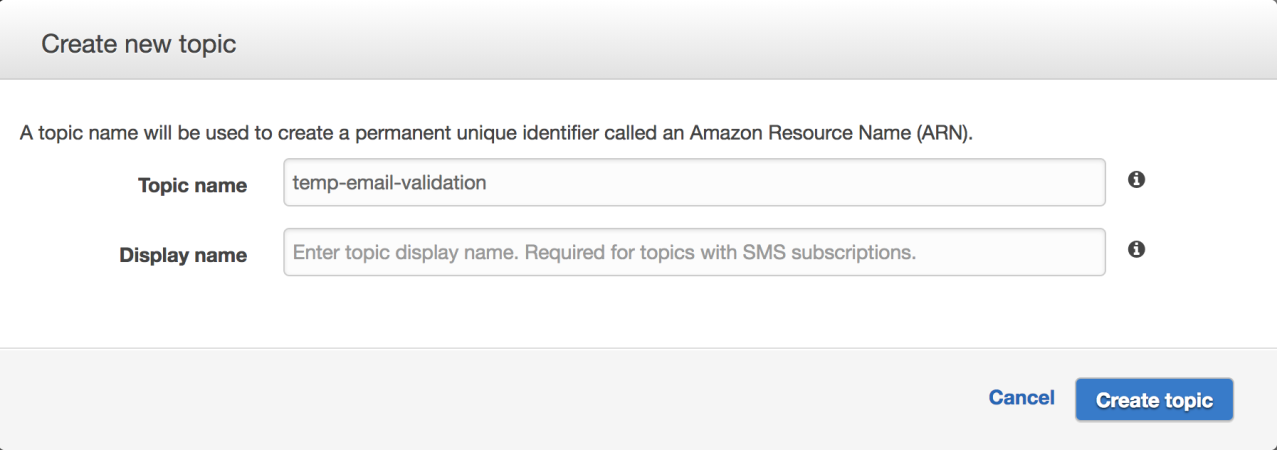The width and height of the screenshot is (1277, 450).
Task: Click the ARN description sentence
Action: pos(496,133)
